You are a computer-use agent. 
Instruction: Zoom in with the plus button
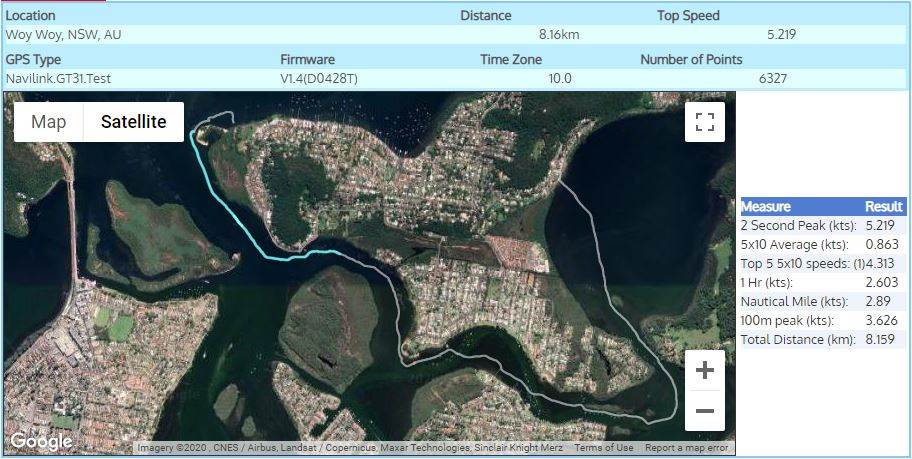click(705, 370)
